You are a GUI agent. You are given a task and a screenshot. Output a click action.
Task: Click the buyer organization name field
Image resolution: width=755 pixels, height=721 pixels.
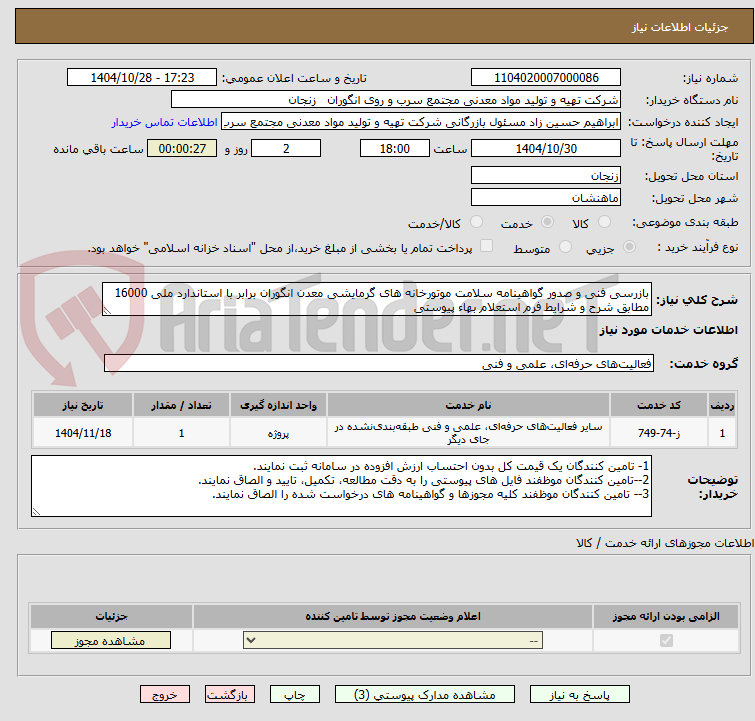coord(396,100)
